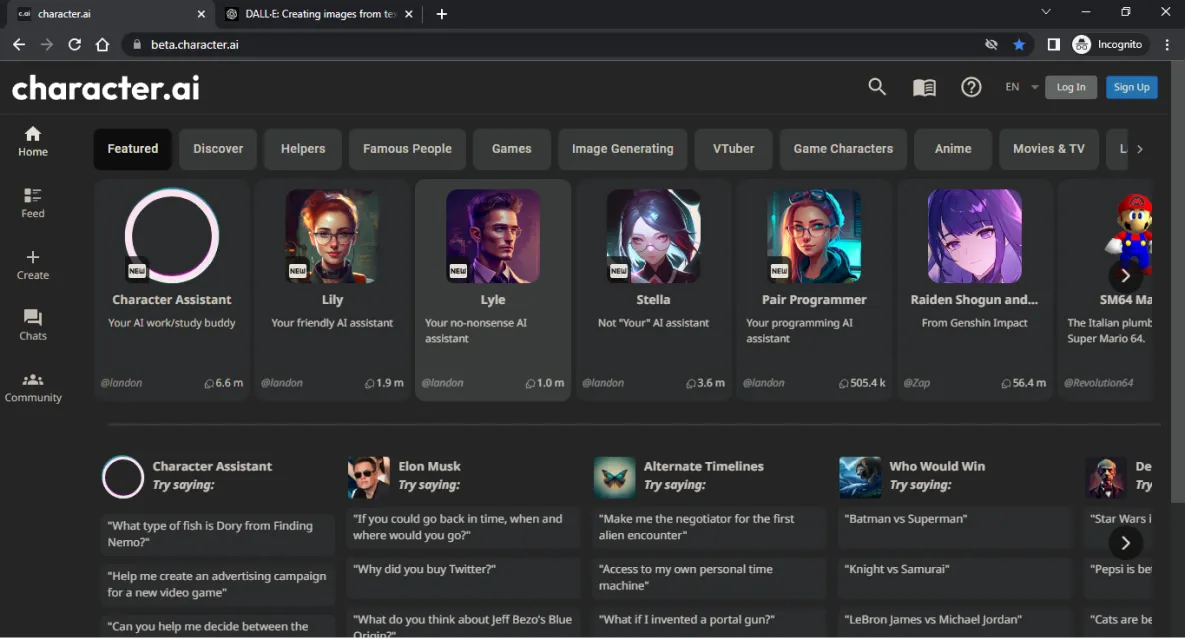Choose the advertising campaign prompt

point(217,584)
